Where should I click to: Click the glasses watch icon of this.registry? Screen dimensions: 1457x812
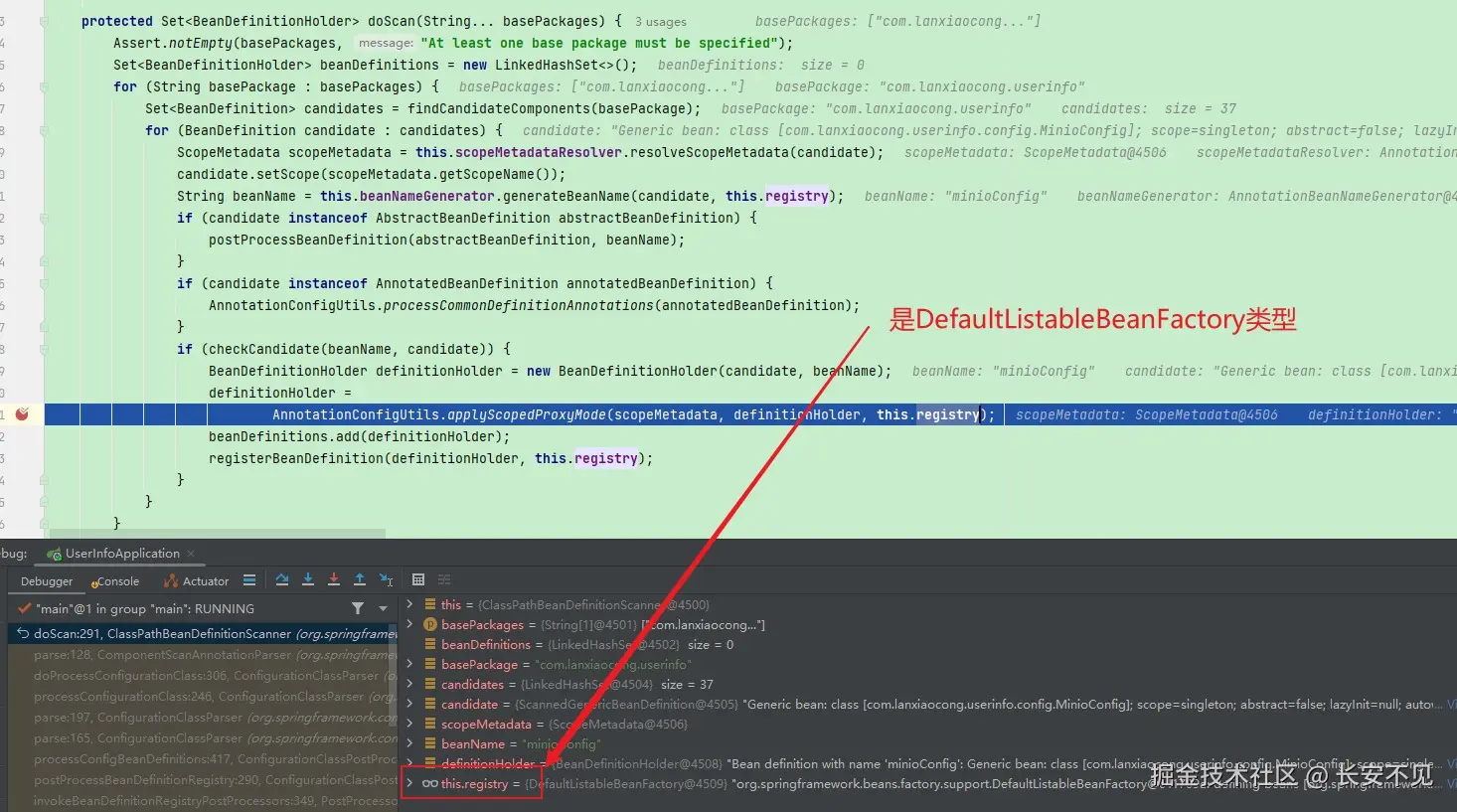click(429, 784)
